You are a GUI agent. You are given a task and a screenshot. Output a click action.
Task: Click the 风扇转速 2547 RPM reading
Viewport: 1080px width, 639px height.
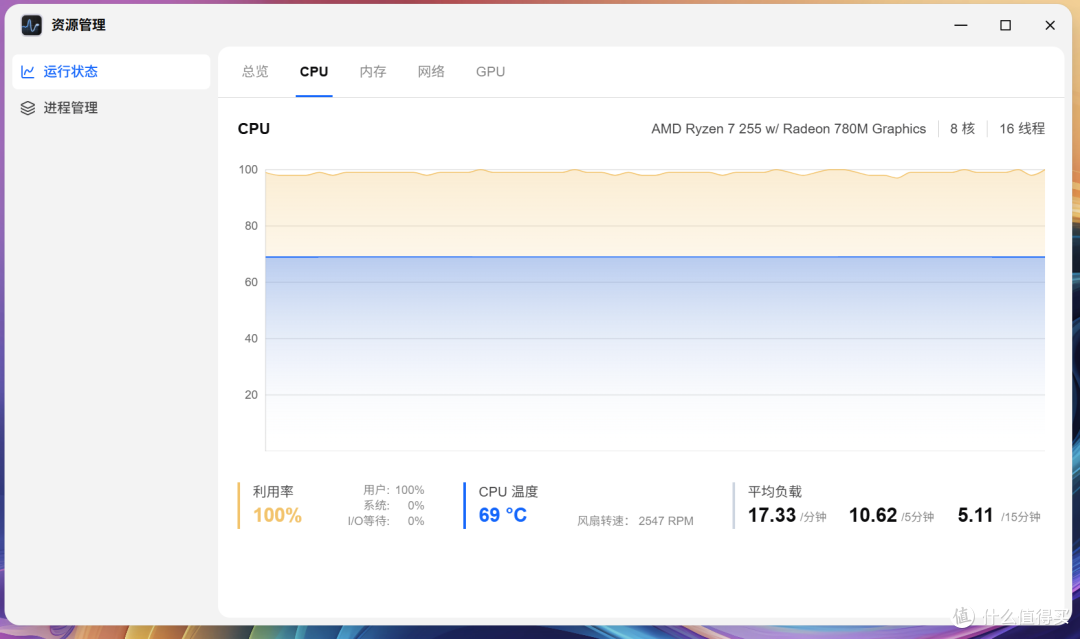tap(635, 521)
